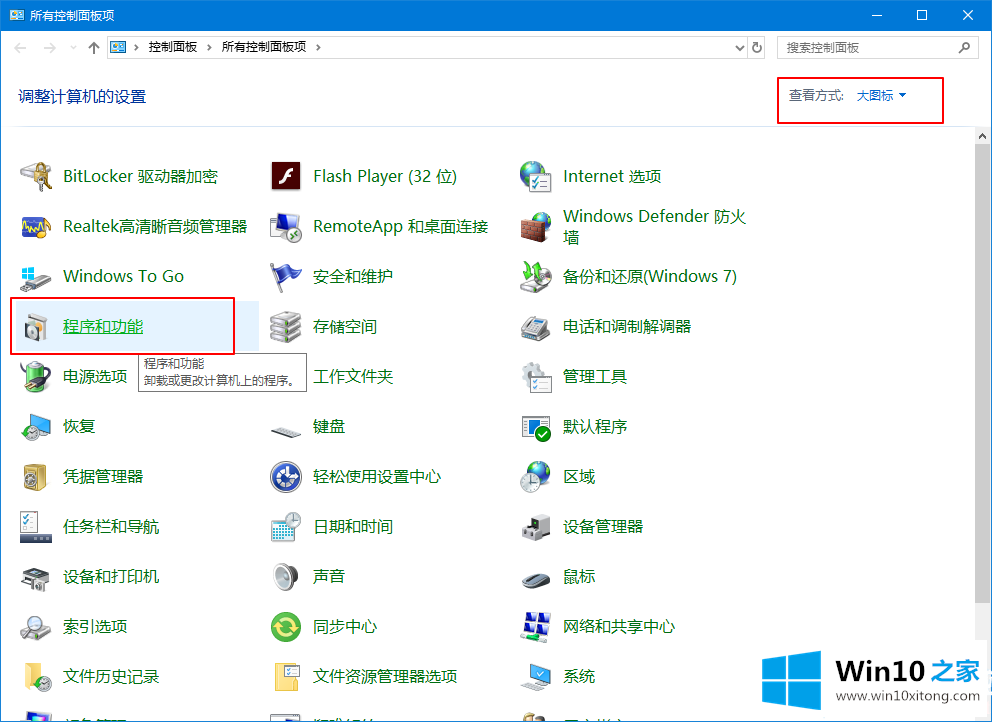
Task: Expand the chevron after 控制面板 in breadcrumb
Action: tap(209, 47)
